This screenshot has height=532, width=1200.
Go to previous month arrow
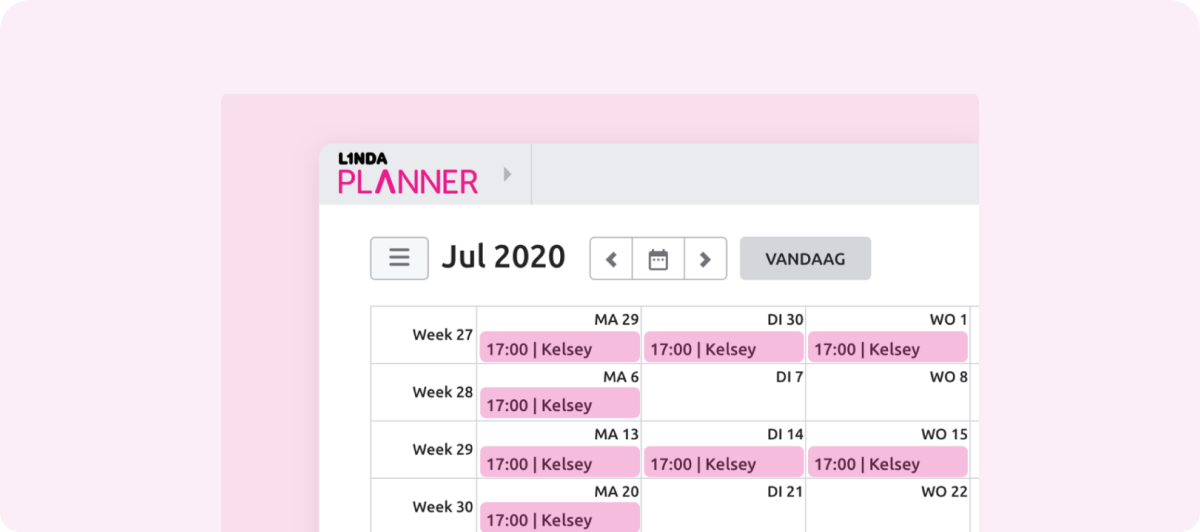(612, 259)
